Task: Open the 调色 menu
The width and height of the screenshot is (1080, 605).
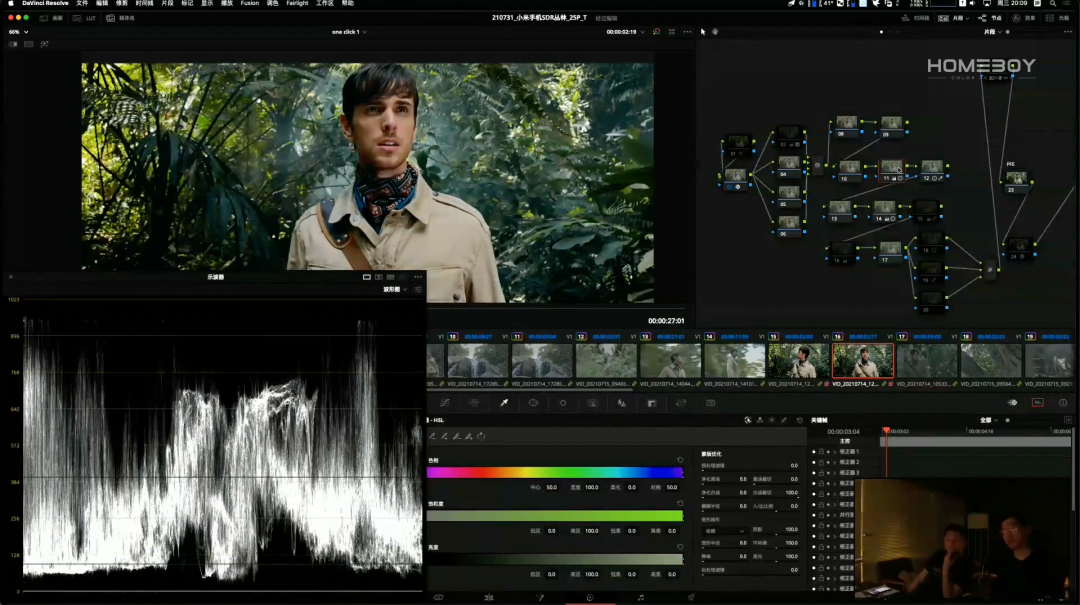Action: point(272,4)
